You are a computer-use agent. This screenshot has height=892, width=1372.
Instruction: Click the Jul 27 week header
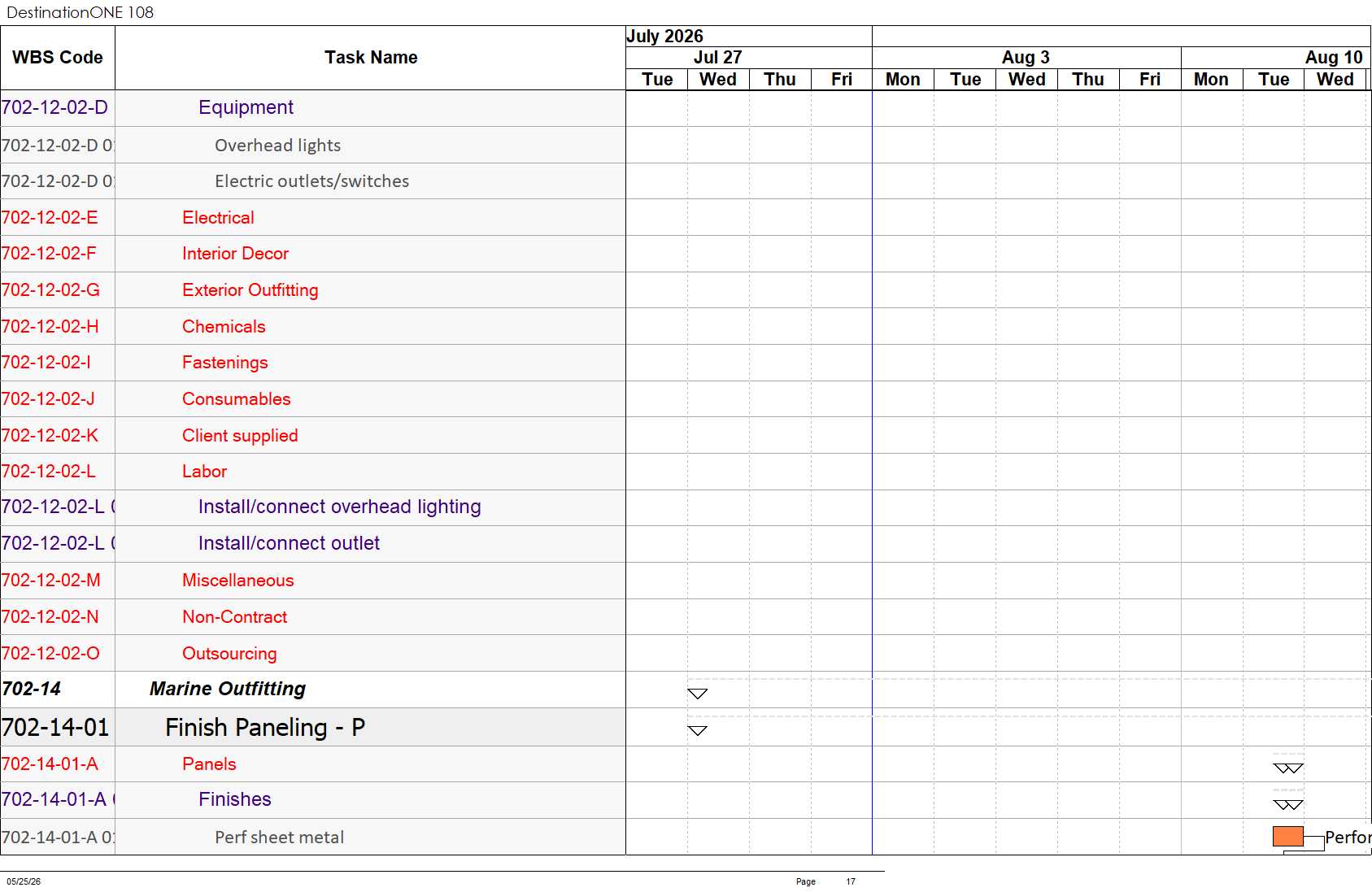tap(717, 58)
